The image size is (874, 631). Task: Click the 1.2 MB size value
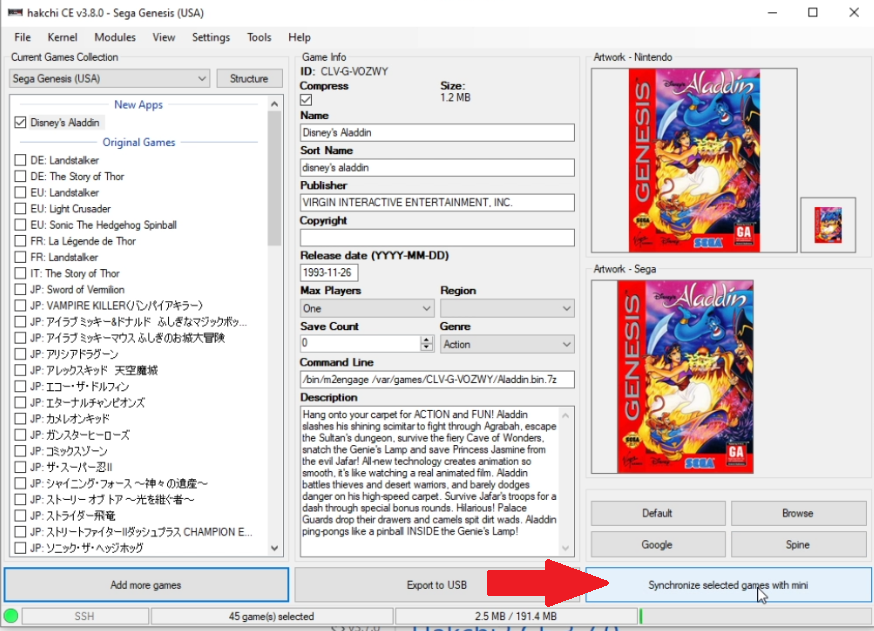tap(456, 98)
